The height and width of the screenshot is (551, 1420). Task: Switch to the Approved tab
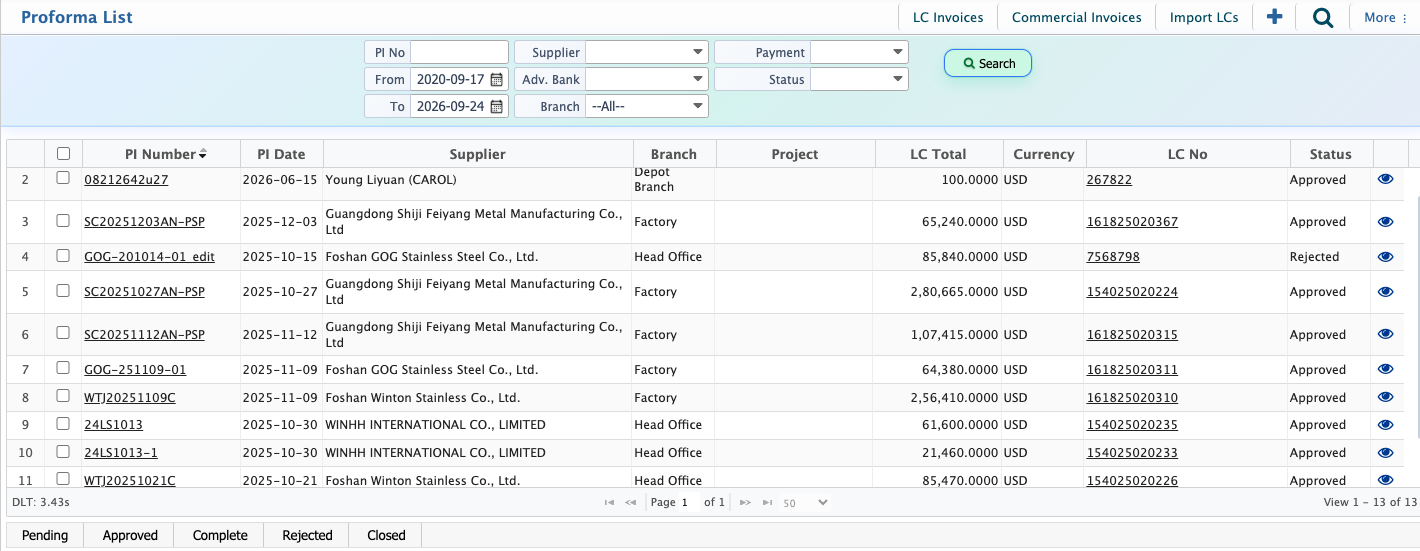tap(130, 535)
